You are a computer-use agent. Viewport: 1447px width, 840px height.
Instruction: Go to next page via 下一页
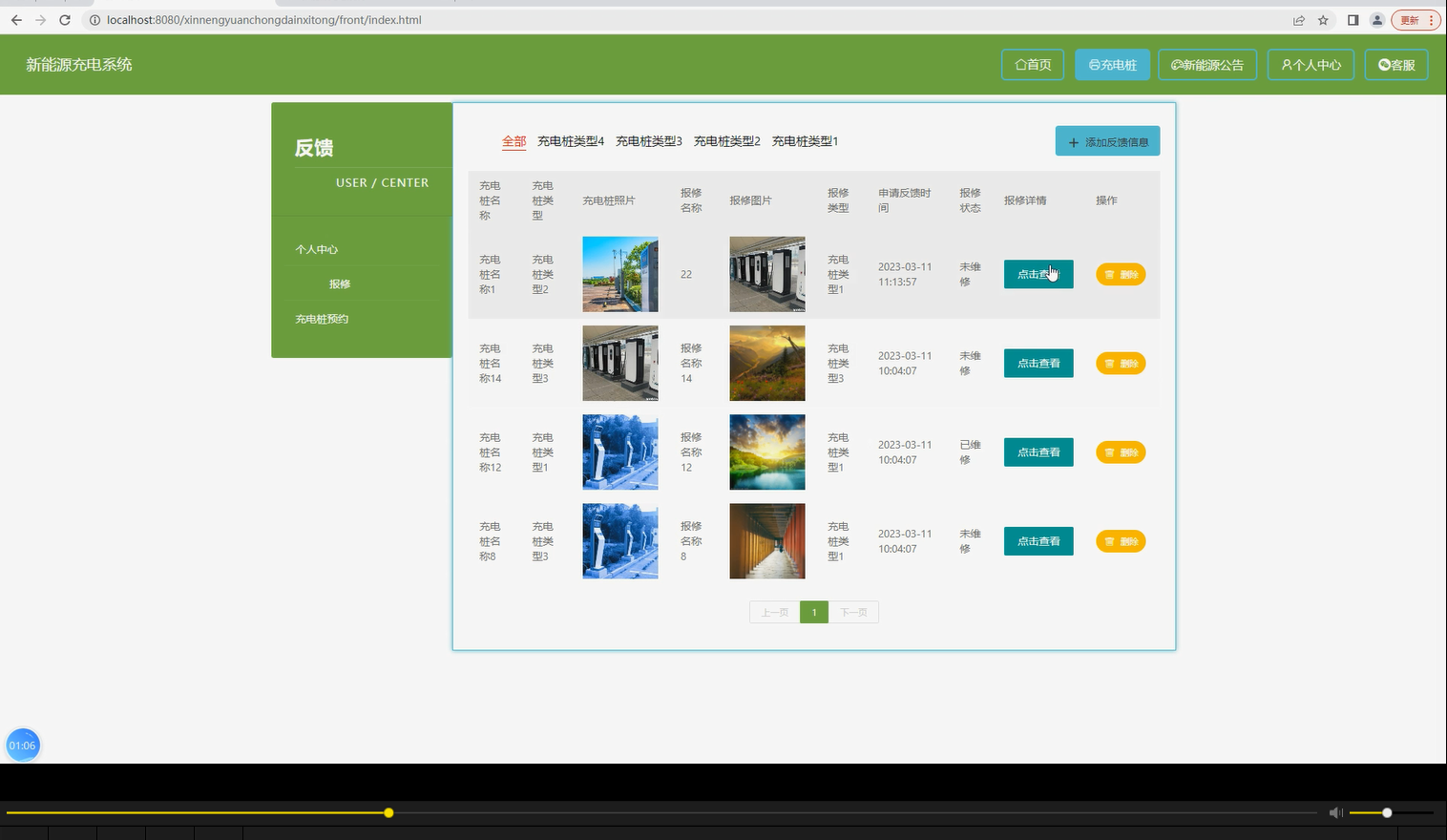[854, 612]
